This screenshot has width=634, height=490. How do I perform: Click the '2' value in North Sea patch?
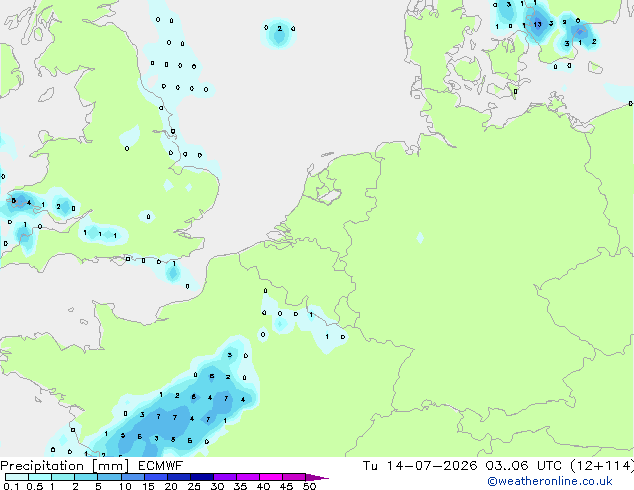tap(279, 29)
